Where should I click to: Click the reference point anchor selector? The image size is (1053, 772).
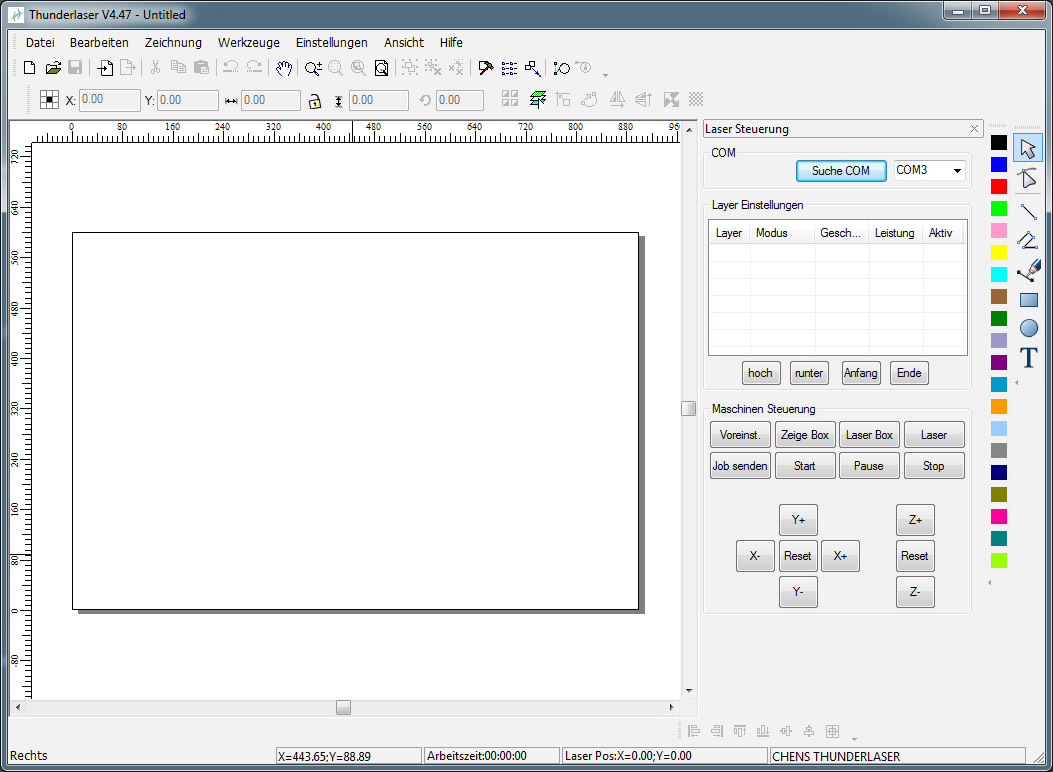(x=49, y=99)
